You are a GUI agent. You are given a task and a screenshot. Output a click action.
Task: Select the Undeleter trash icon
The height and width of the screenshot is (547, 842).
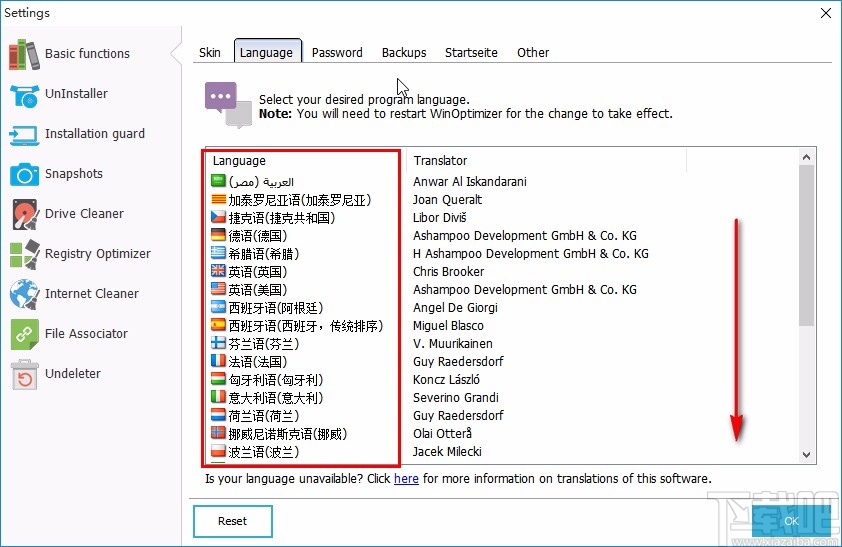24,374
